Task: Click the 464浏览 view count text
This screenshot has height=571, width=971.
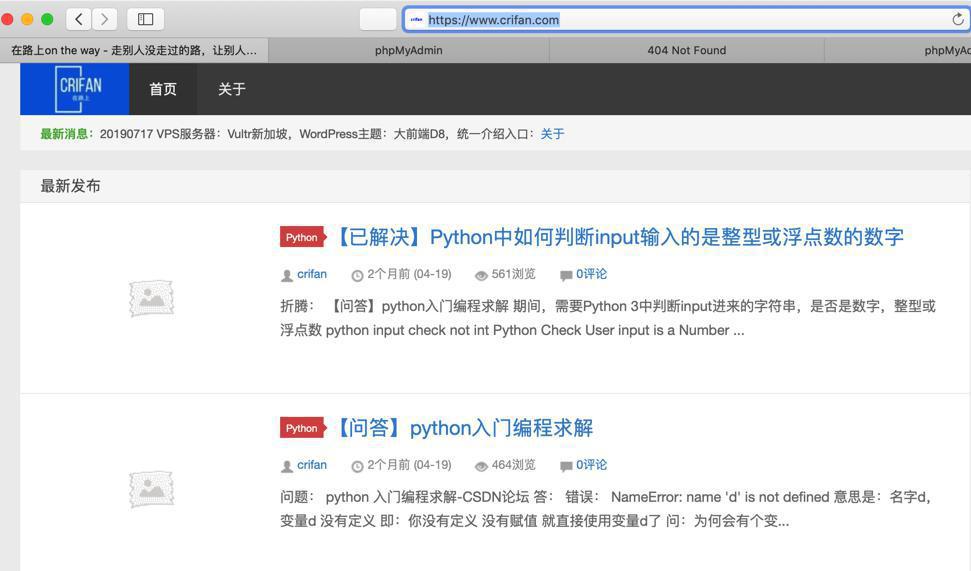Action: (x=513, y=464)
